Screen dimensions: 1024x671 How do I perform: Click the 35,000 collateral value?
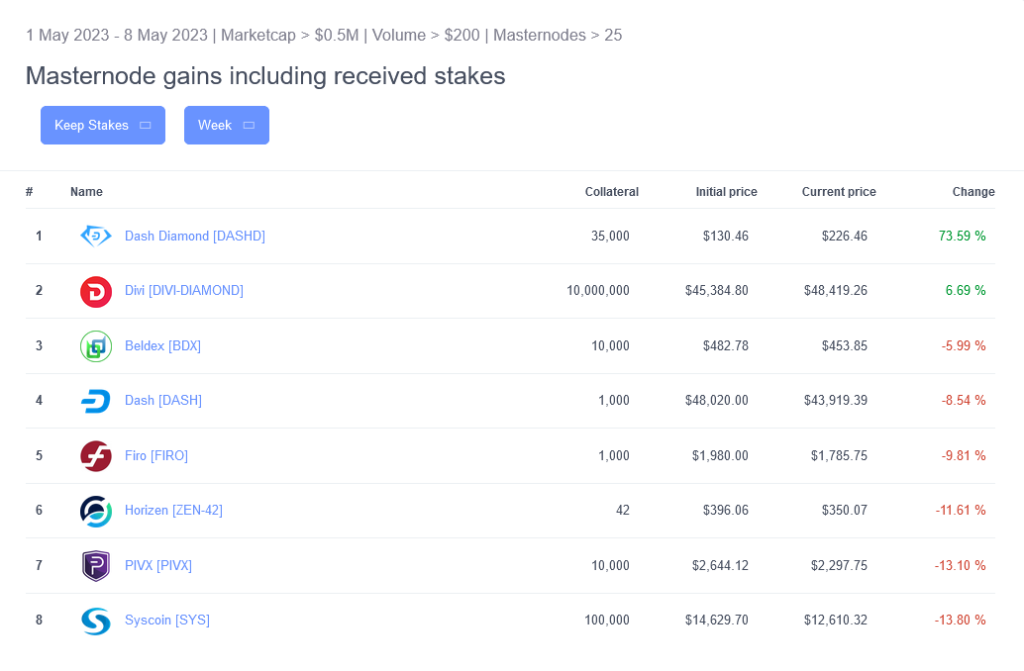[610, 236]
